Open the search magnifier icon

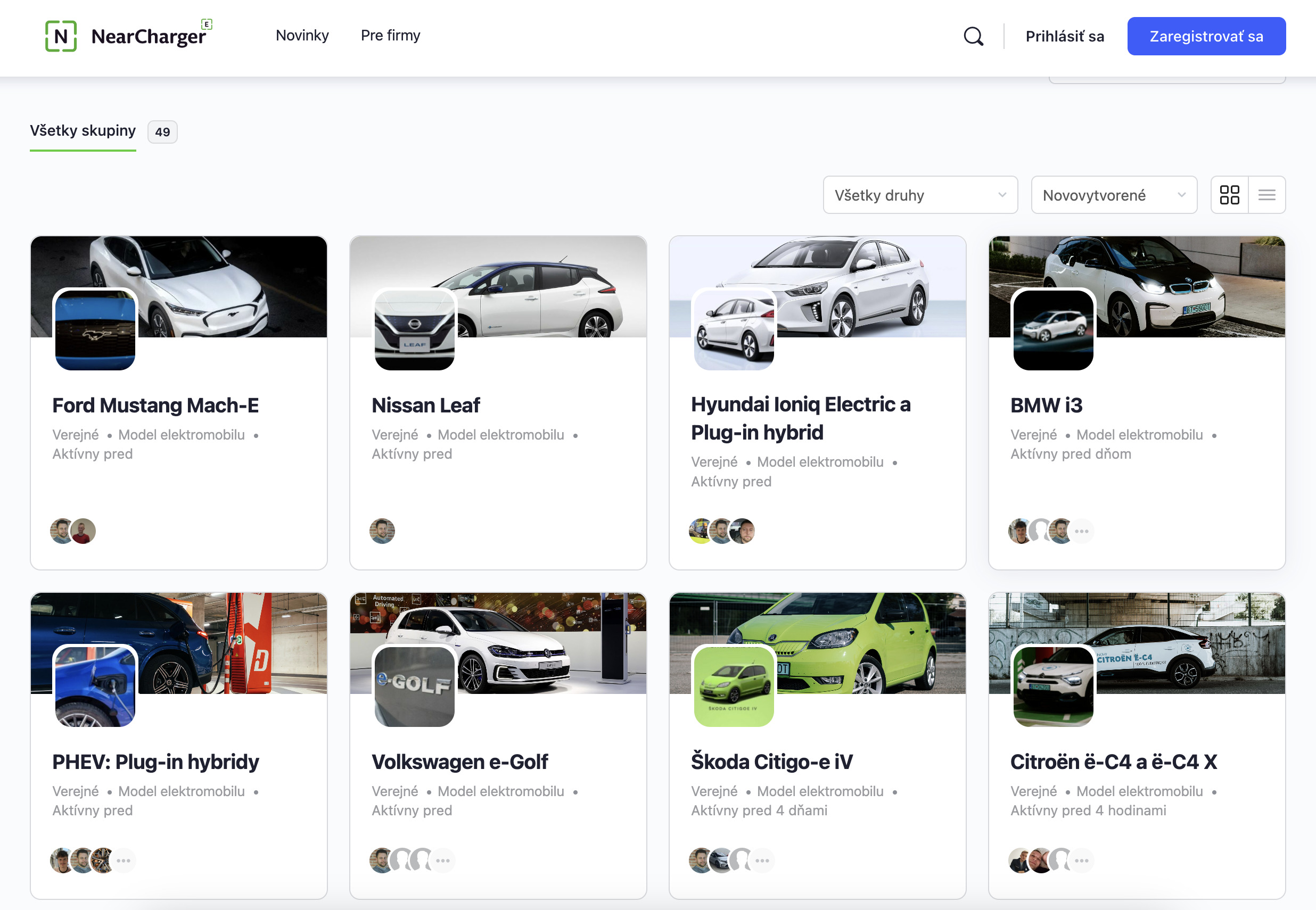973,37
